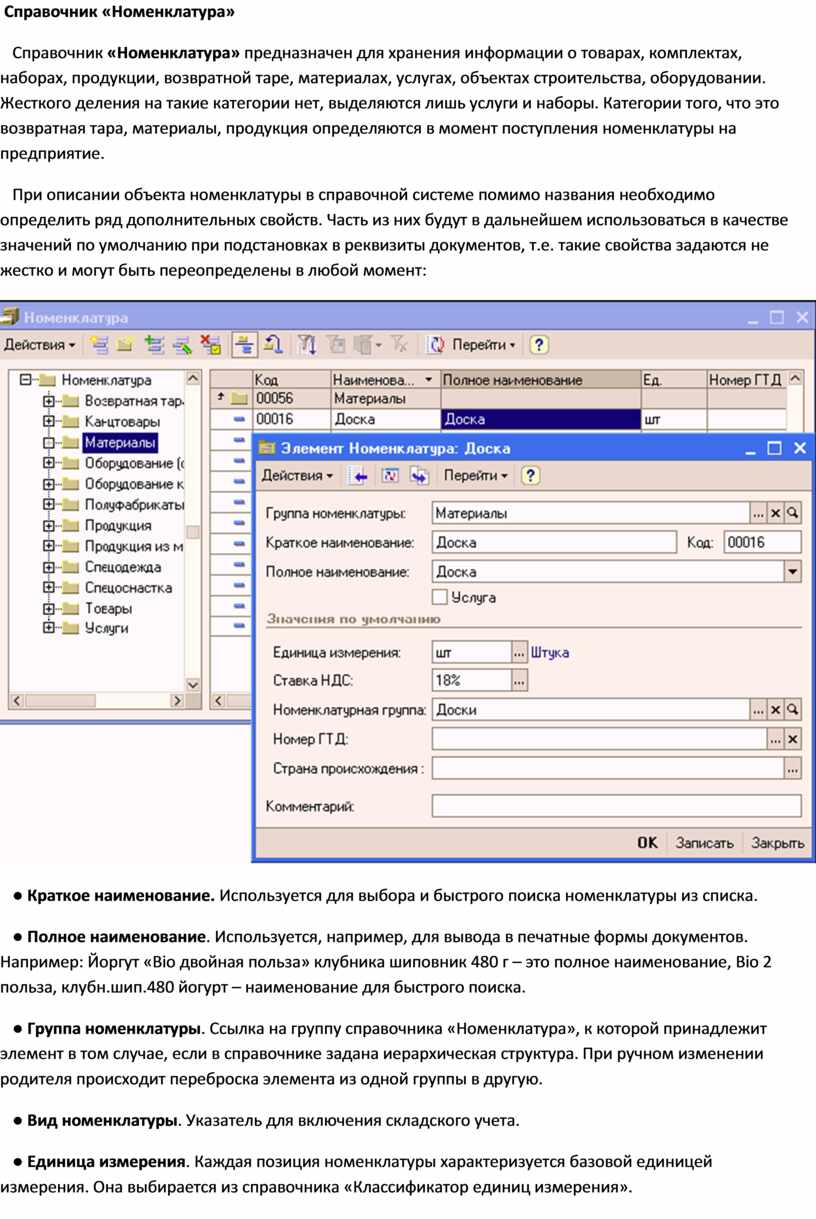816x1219 pixels.
Task: Click the help icon in the Доска element window
Action: point(531,476)
